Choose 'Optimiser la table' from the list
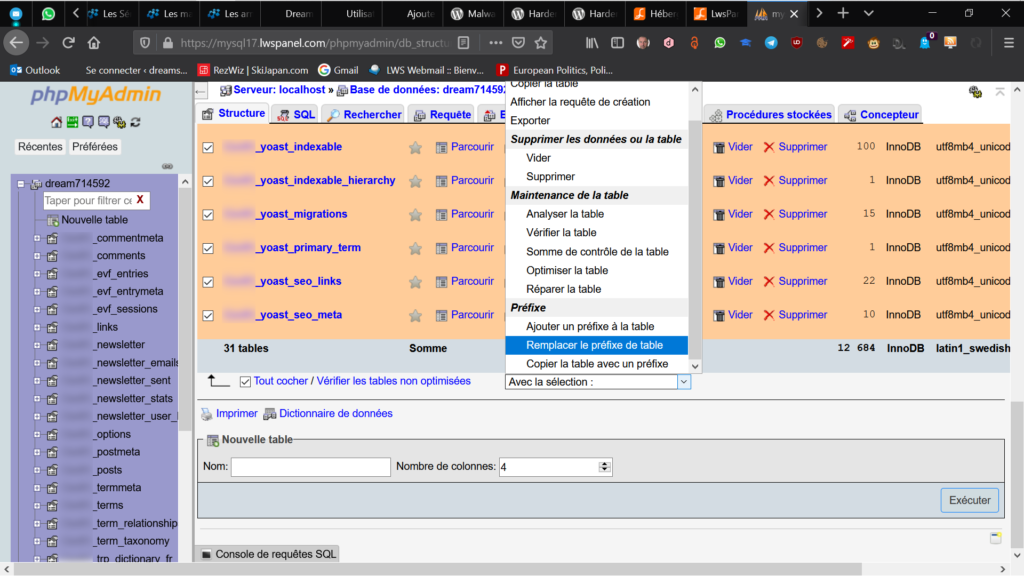This screenshot has height=576, width=1024. coord(596,270)
